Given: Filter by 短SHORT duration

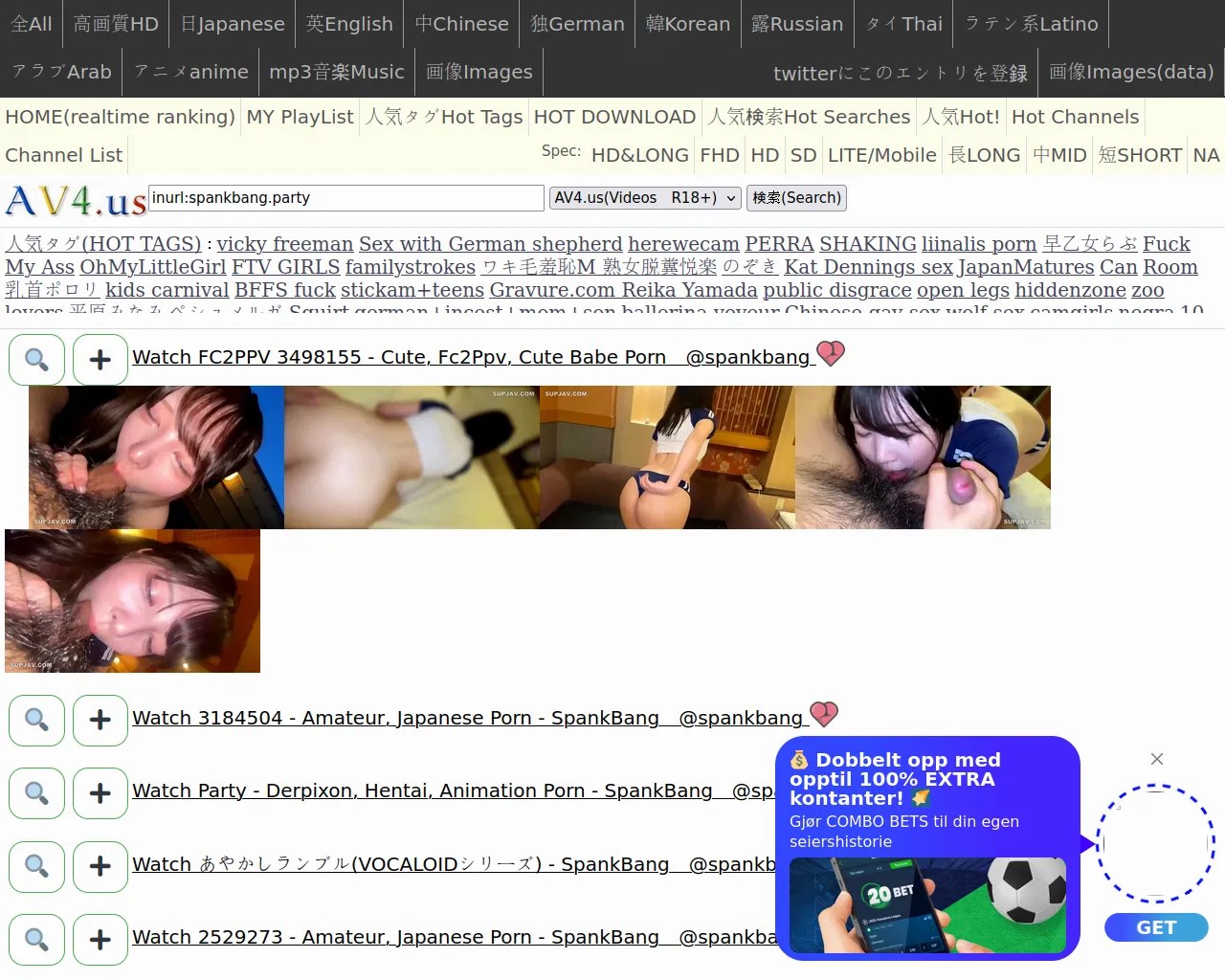Looking at the screenshot, I should (1140, 155).
